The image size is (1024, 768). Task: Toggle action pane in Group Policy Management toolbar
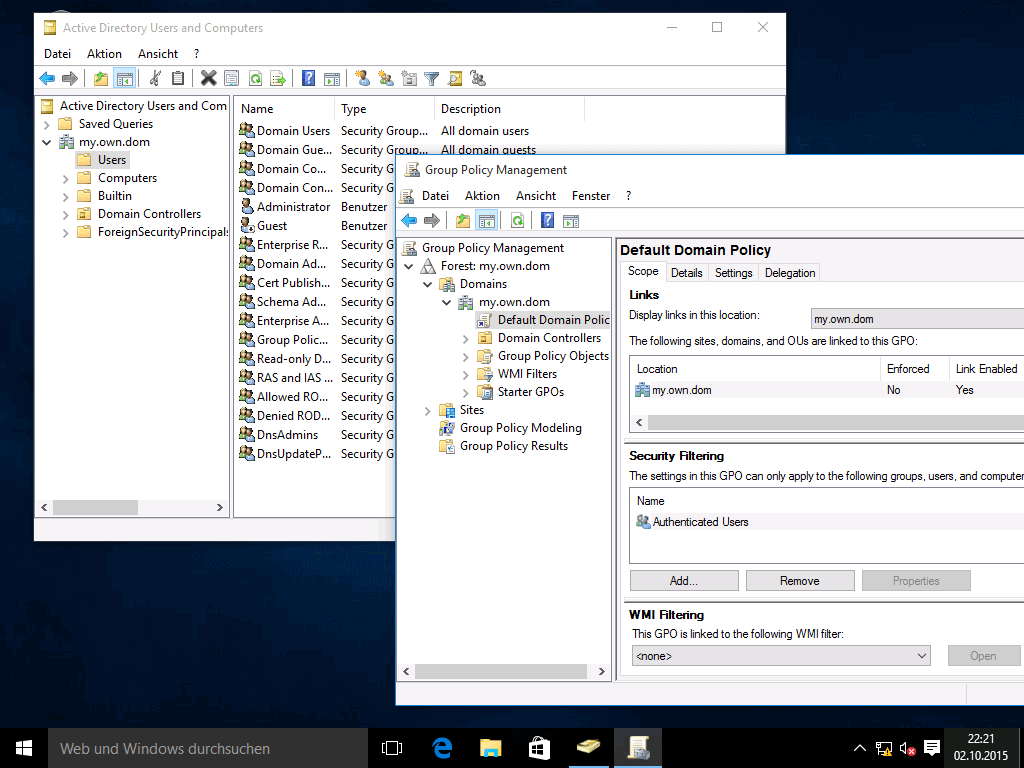coord(571,221)
